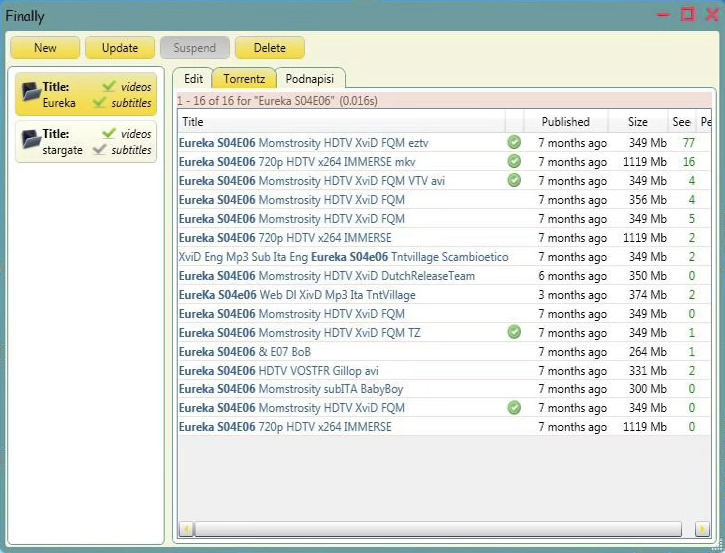Viewport: 725px width, 553px height.
Task: Toggle subtitles checkmark for stargate
Action: (99, 149)
